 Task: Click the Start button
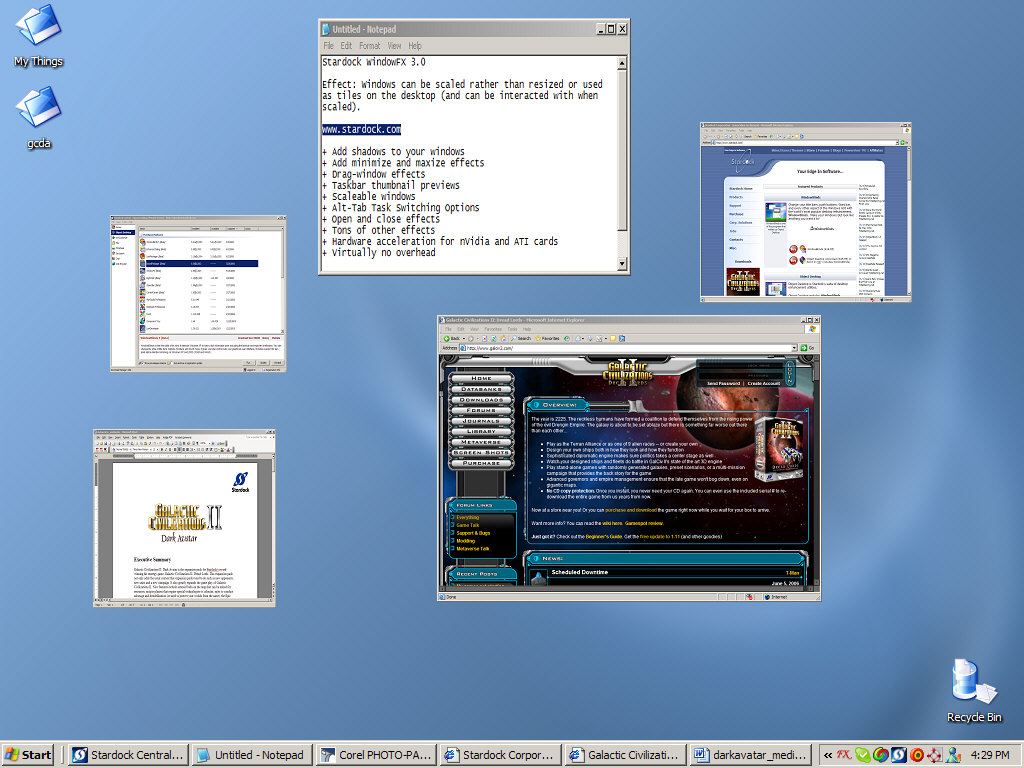[x=28, y=755]
